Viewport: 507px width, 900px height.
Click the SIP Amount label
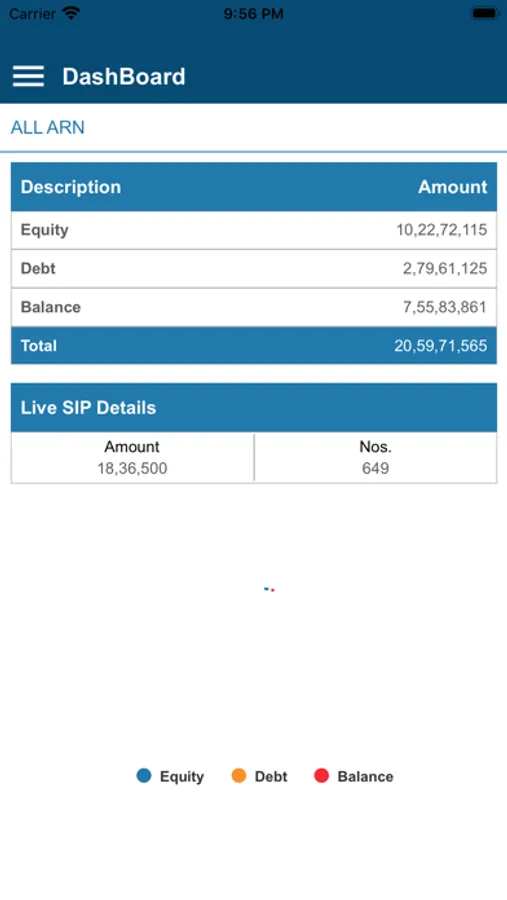click(132, 447)
